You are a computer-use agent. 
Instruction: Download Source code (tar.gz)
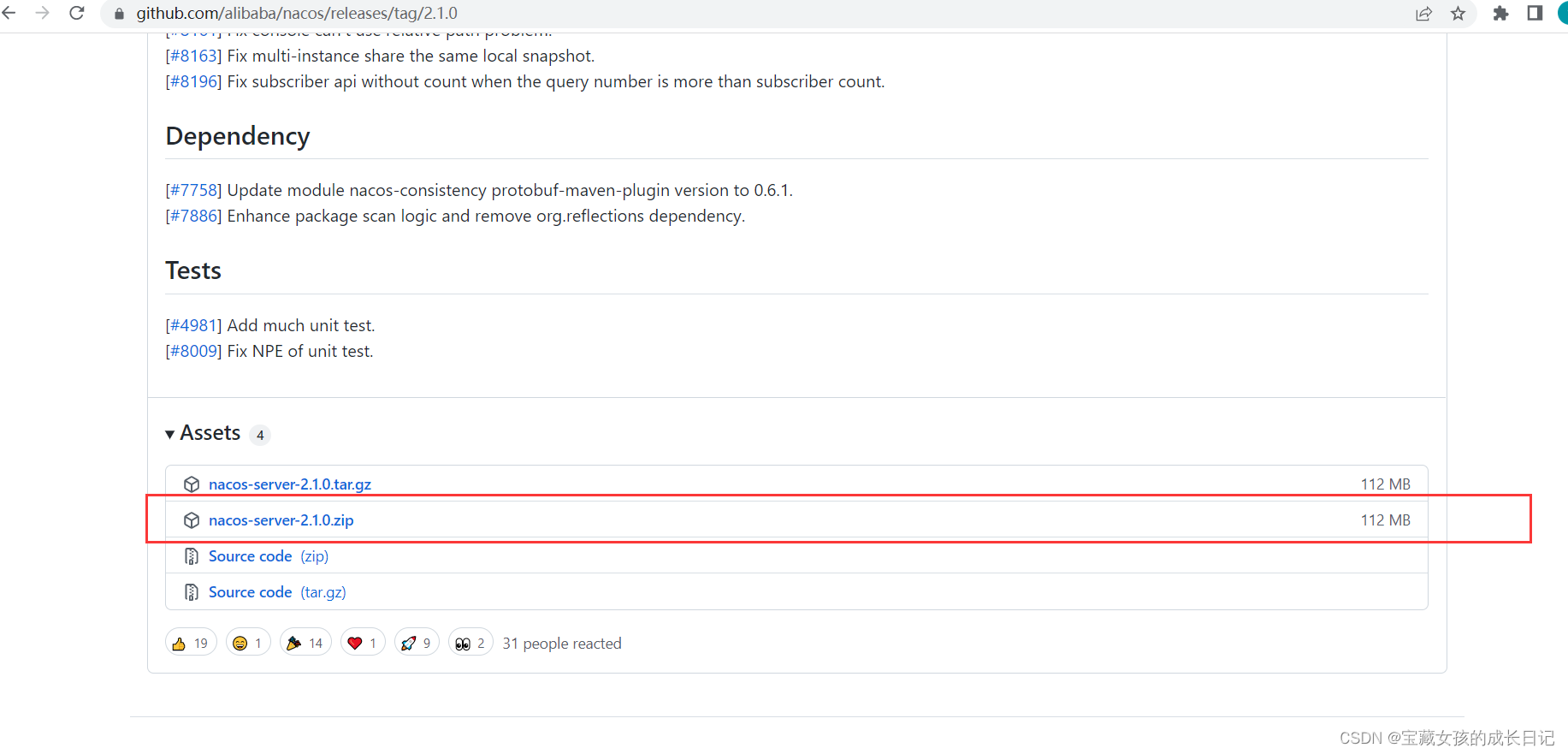tap(277, 592)
